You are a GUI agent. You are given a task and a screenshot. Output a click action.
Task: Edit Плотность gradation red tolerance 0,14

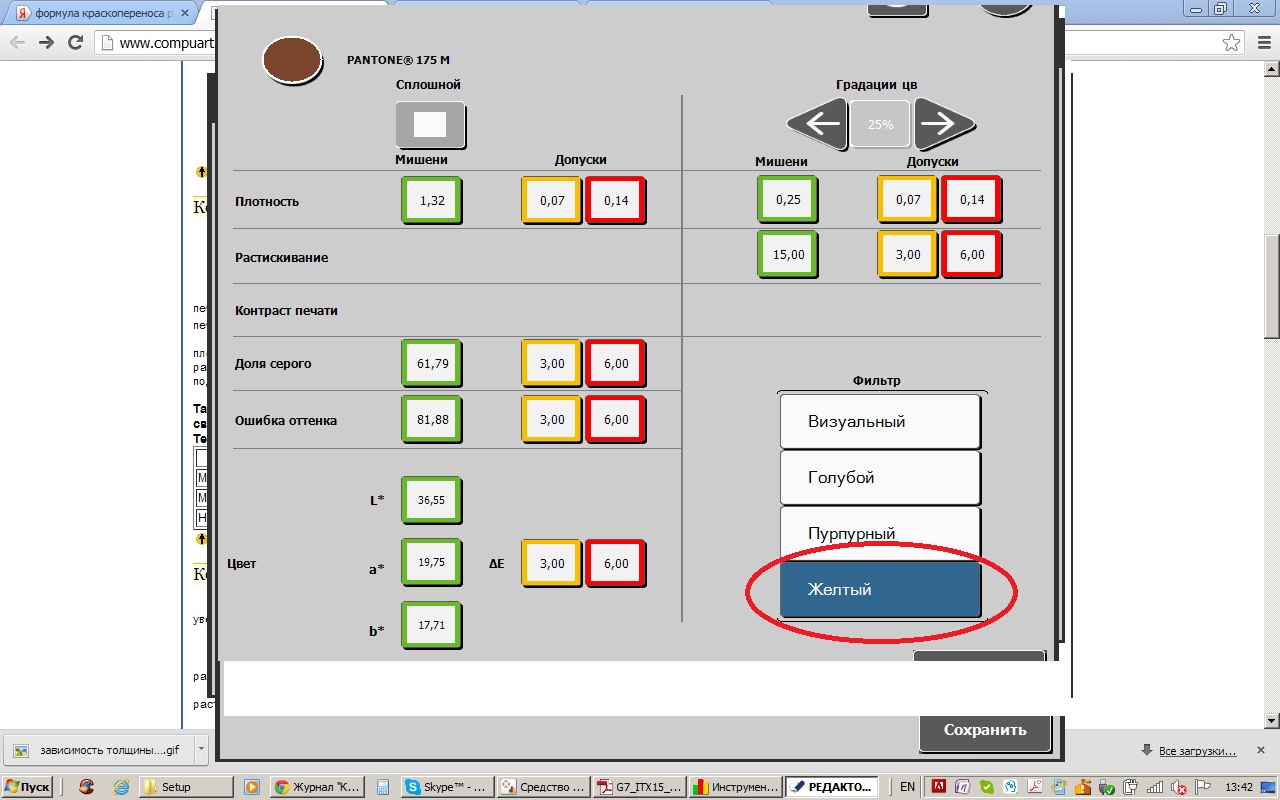[971, 199]
